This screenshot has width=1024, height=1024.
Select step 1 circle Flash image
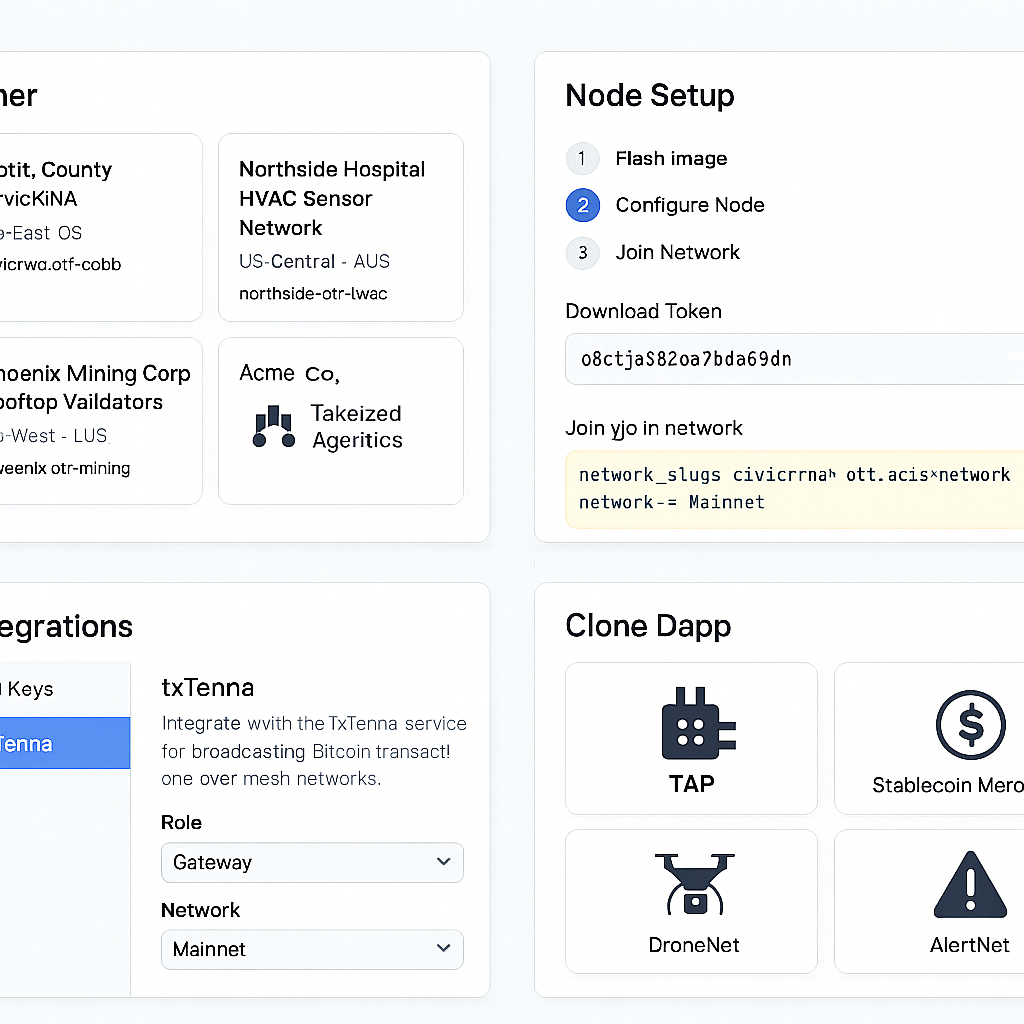point(582,159)
